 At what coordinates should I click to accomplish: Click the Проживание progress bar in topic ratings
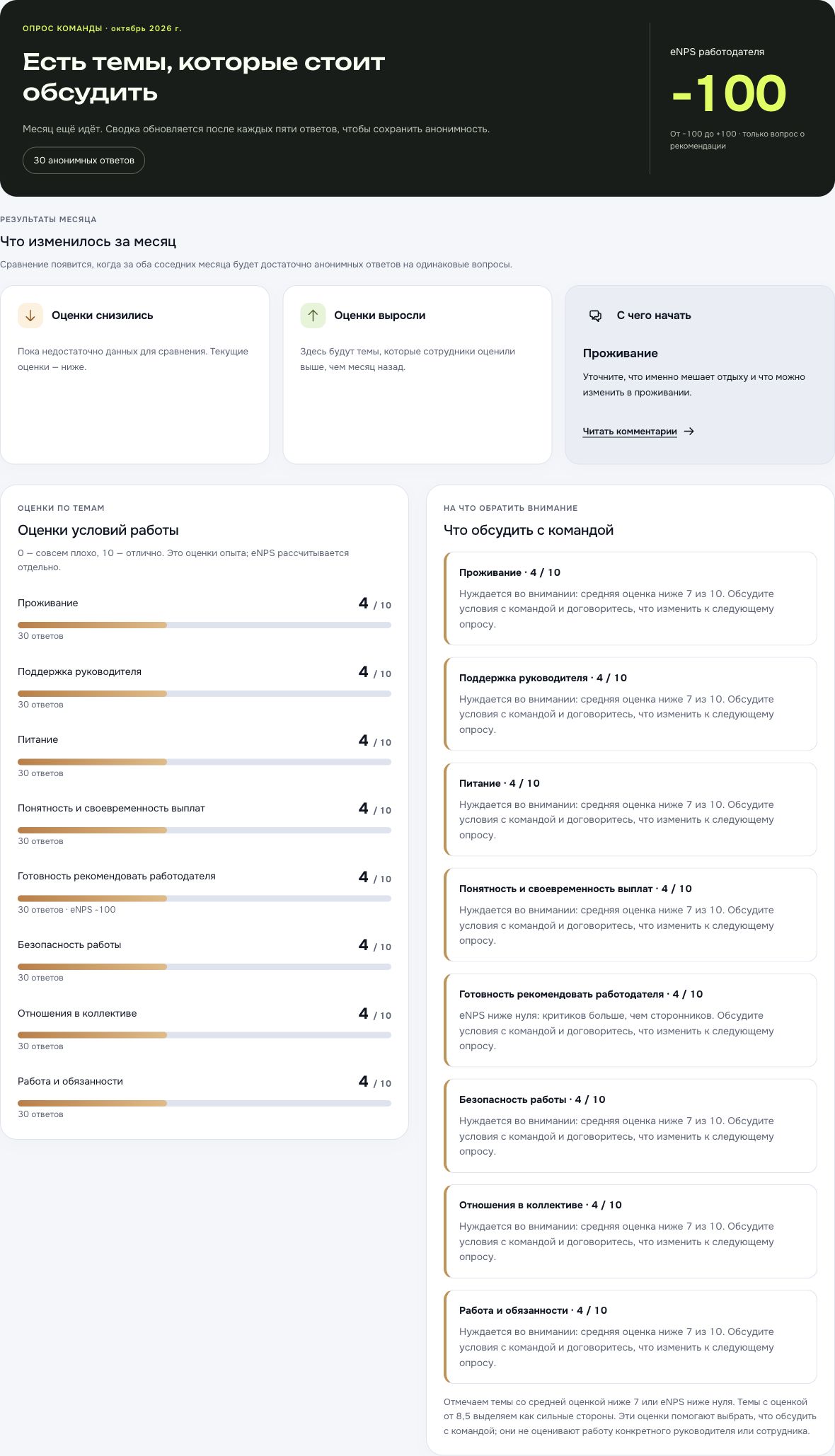pos(205,625)
